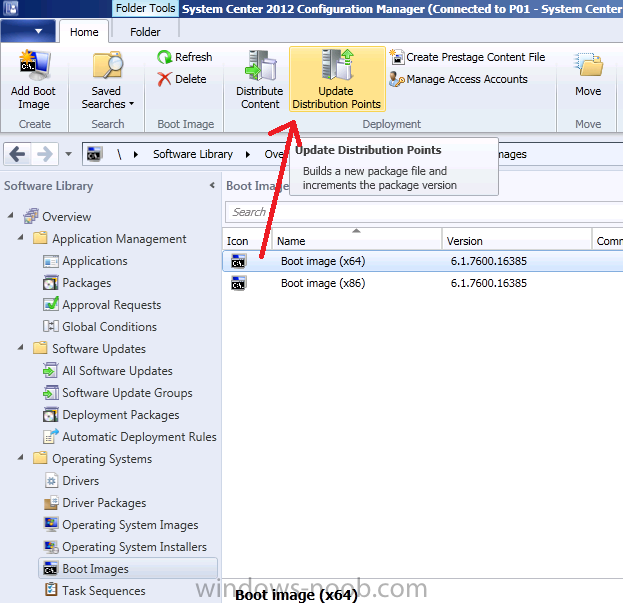Open the blue application menu dropdown
623x603 pixels.
click(x=28, y=31)
